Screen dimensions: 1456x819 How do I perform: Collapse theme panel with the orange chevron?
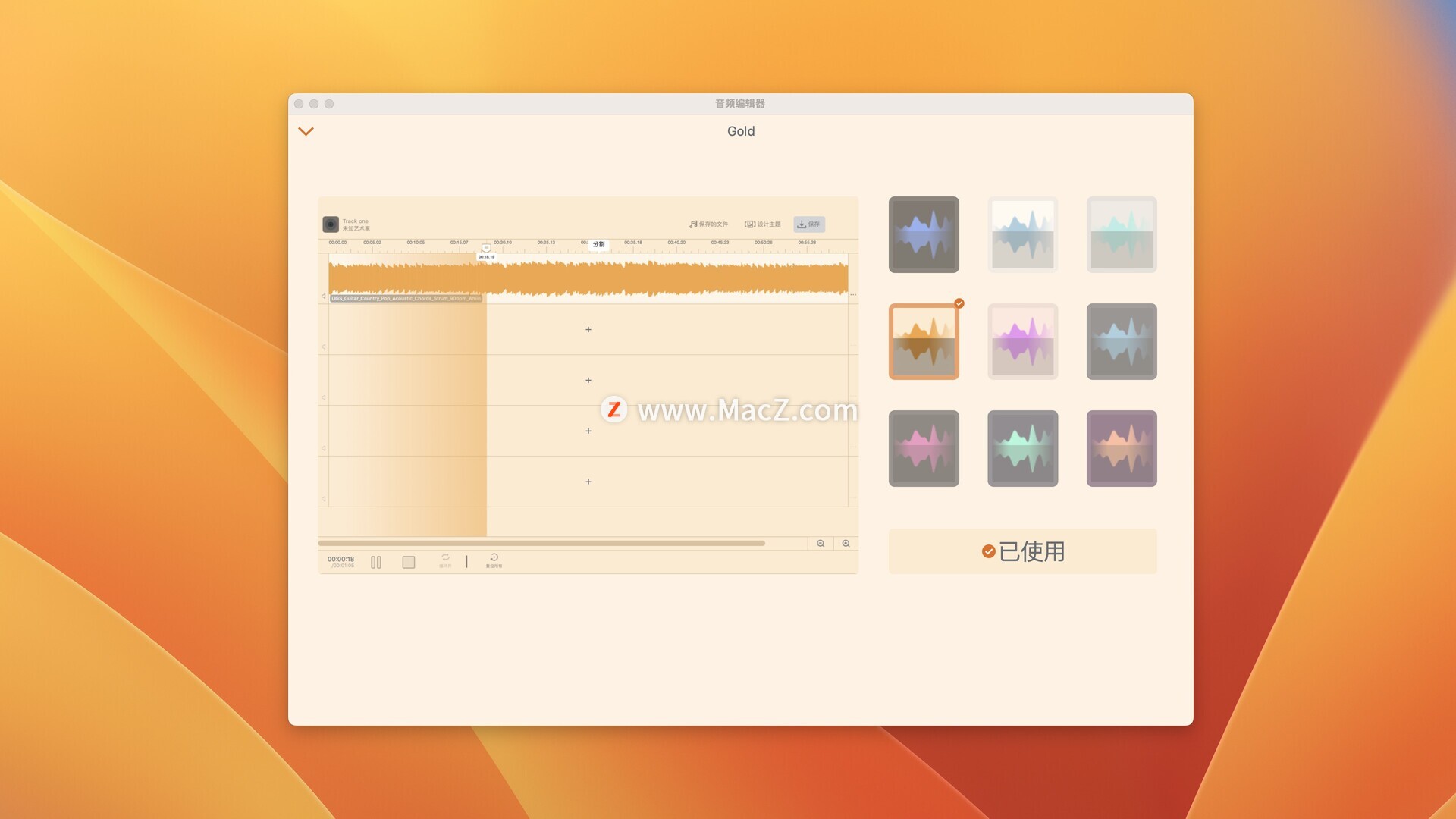click(x=306, y=131)
